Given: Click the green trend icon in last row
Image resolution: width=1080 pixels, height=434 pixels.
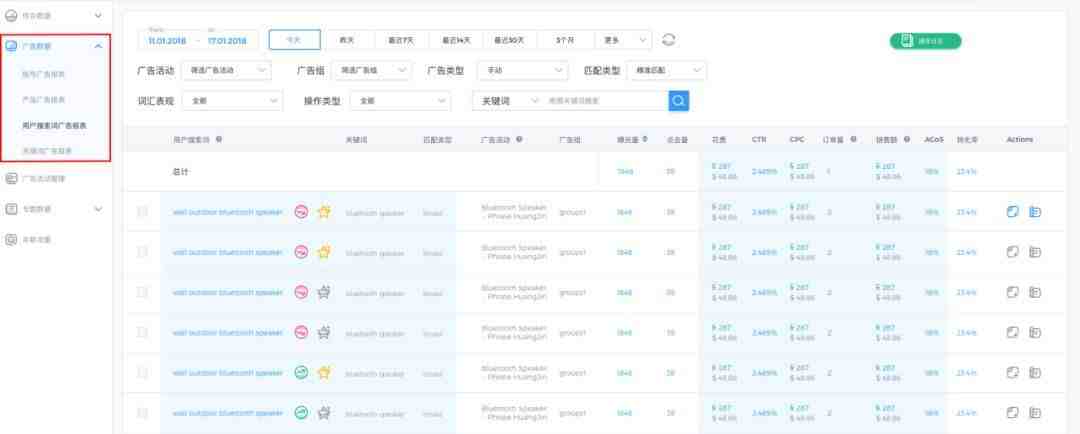Looking at the screenshot, I should [x=300, y=412].
